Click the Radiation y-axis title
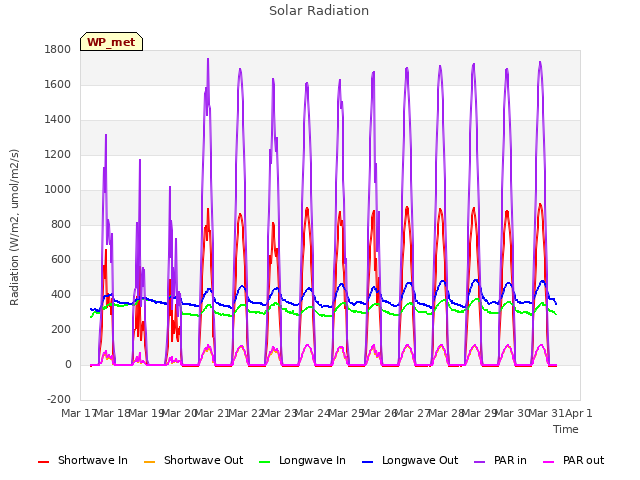 [14, 227]
